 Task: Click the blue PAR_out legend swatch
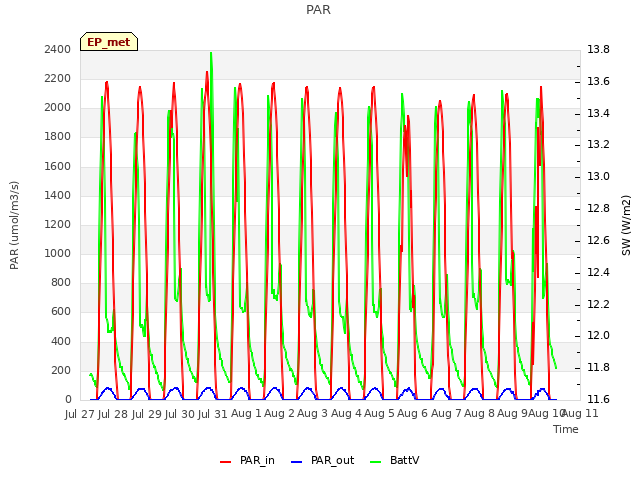pyautogui.click(x=297, y=462)
